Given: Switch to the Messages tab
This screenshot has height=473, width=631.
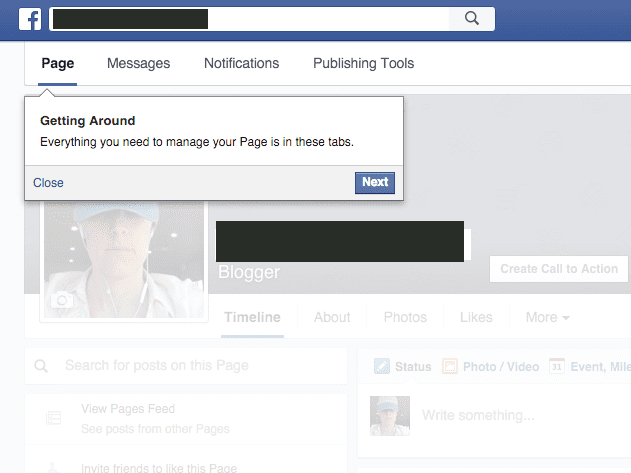Looking at the screenshot, I should [138, 64].
